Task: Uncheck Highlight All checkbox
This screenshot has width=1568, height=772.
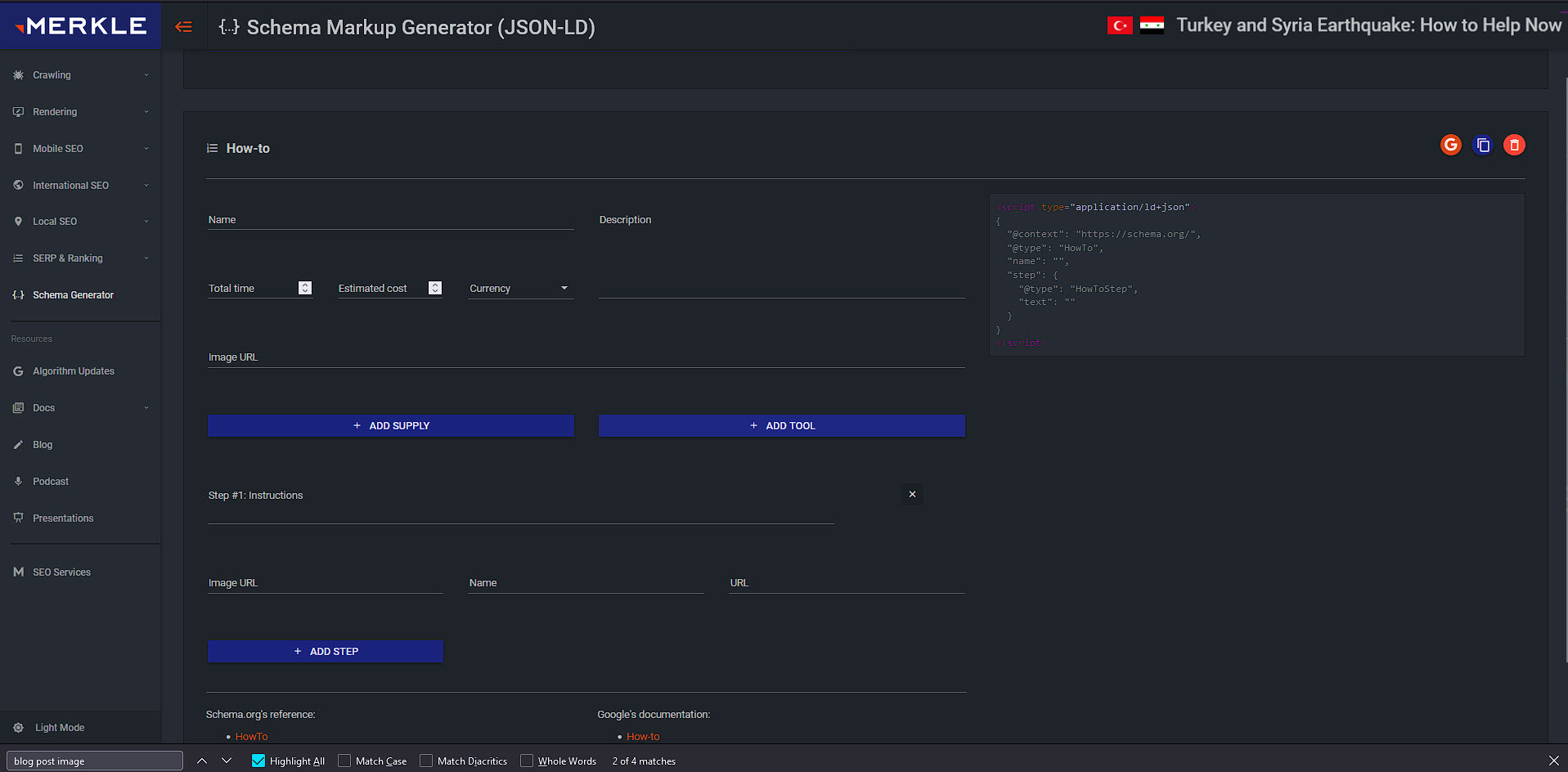Action: pos(258,761)
